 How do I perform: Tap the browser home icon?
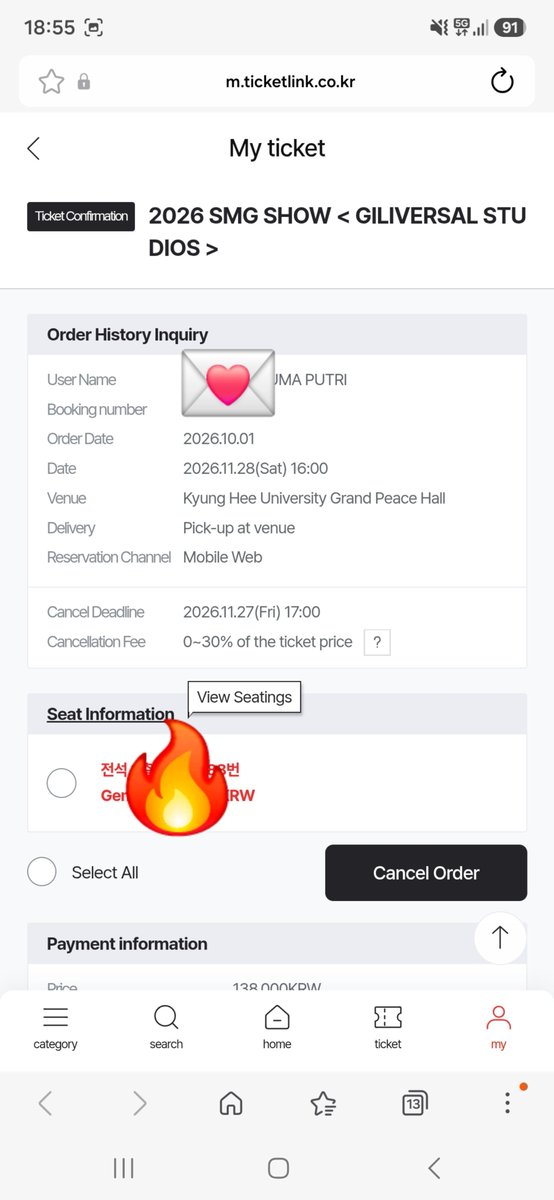(231, 1103)
